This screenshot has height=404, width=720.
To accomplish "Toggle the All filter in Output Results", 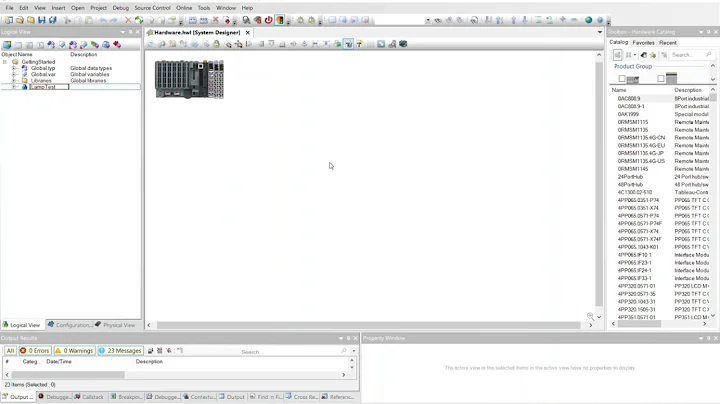I will coord(10,351).
